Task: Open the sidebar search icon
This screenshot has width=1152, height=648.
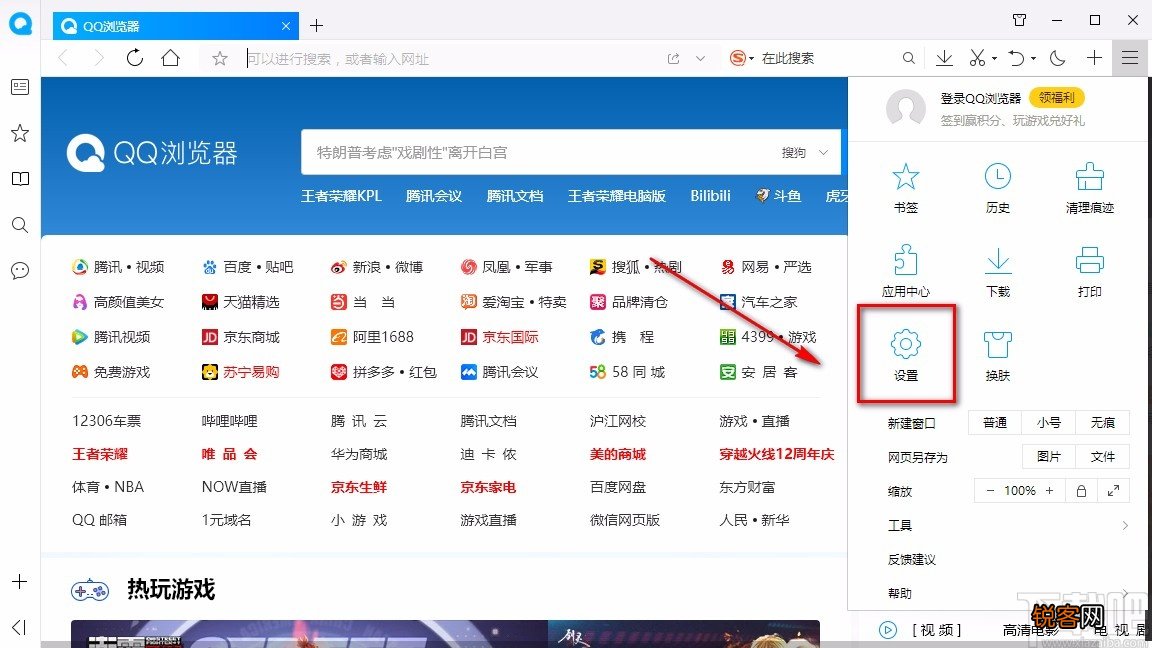Action: 20,225
